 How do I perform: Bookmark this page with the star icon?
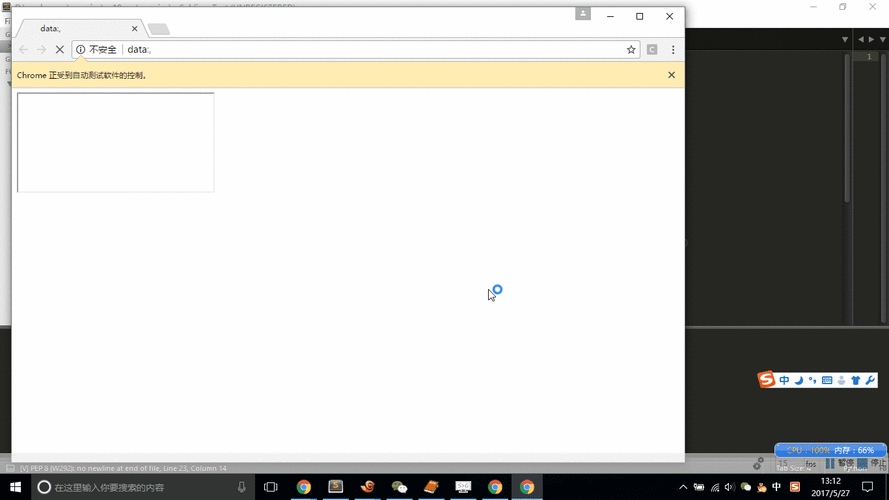pos(631,49)
